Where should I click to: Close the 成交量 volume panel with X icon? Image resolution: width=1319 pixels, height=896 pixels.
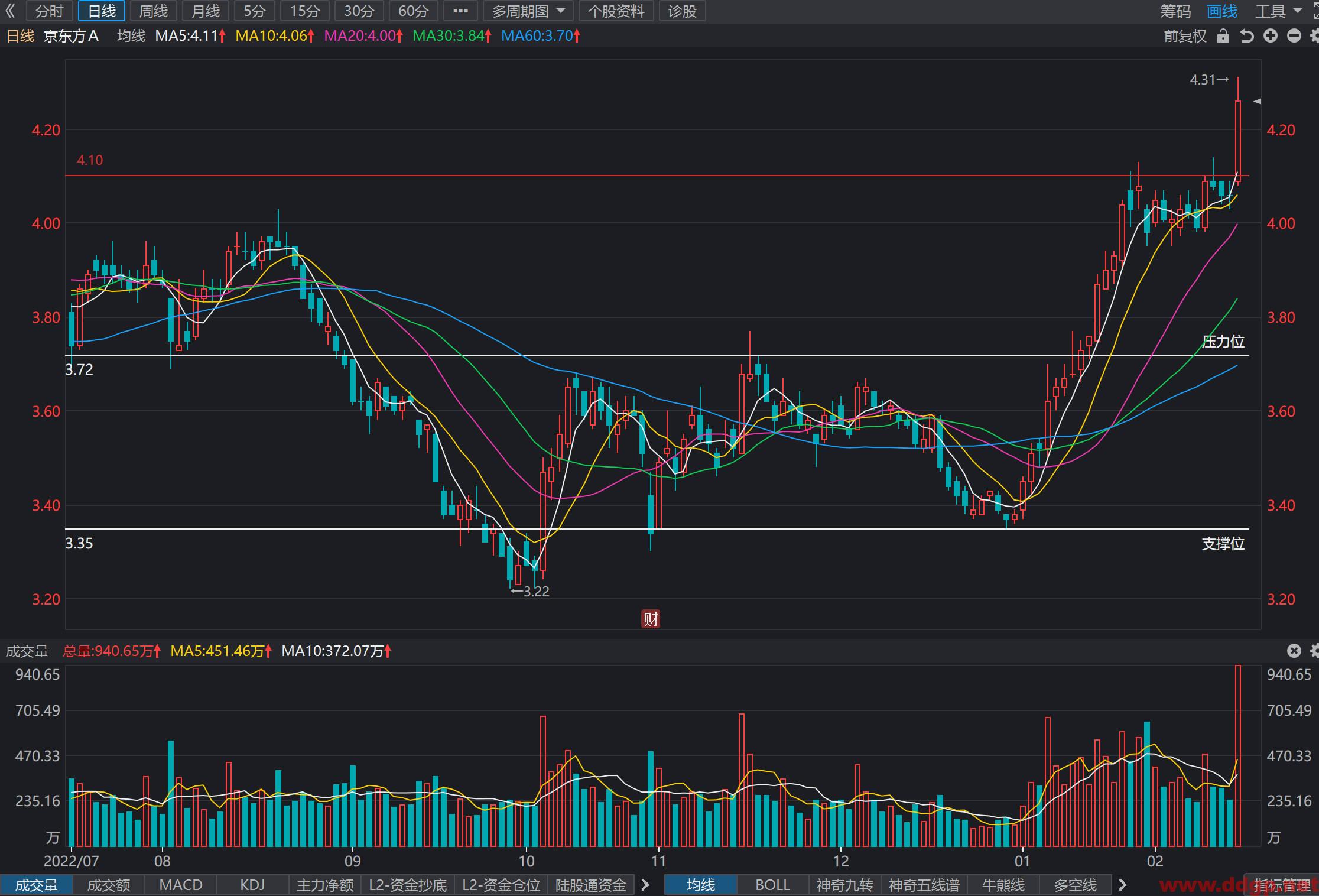coord(1294,651)
